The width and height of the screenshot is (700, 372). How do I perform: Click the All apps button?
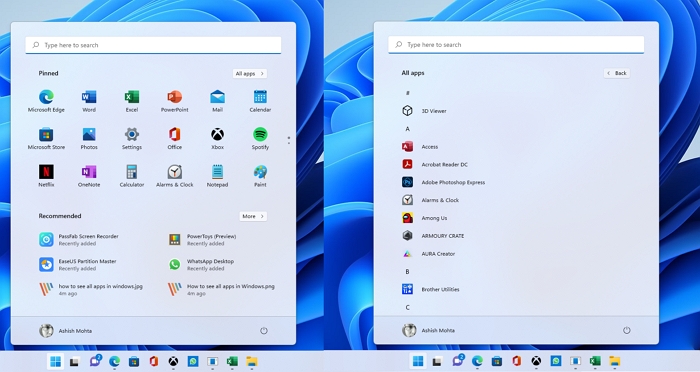point(250,74)
